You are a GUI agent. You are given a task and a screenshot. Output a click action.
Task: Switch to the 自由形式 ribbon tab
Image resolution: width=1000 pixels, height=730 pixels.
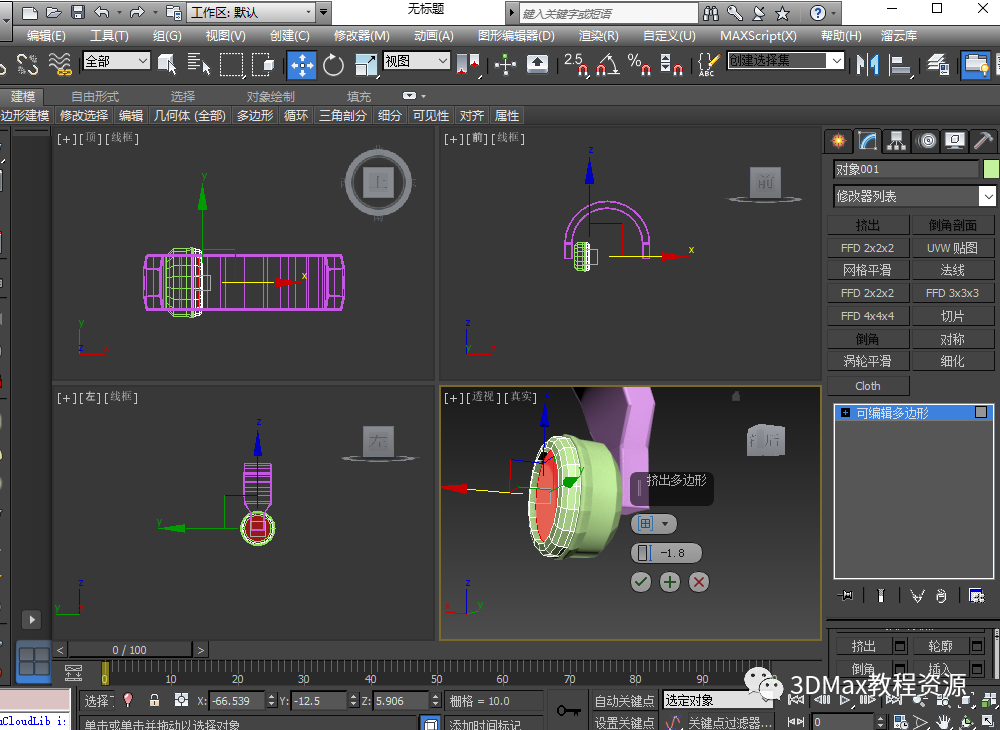tap(95, 97)
